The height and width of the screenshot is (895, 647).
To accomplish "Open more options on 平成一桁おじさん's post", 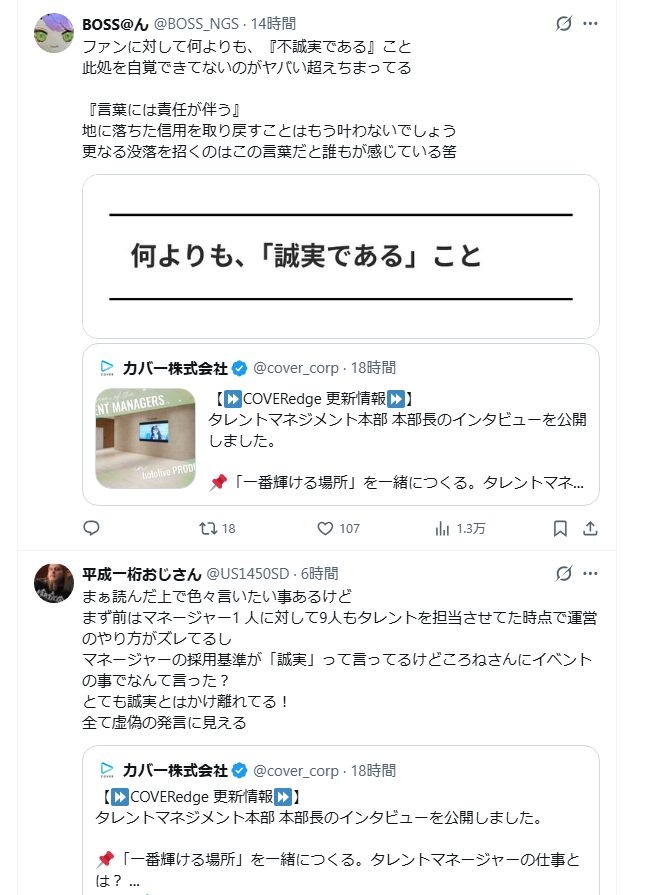I will coord(591,573).
